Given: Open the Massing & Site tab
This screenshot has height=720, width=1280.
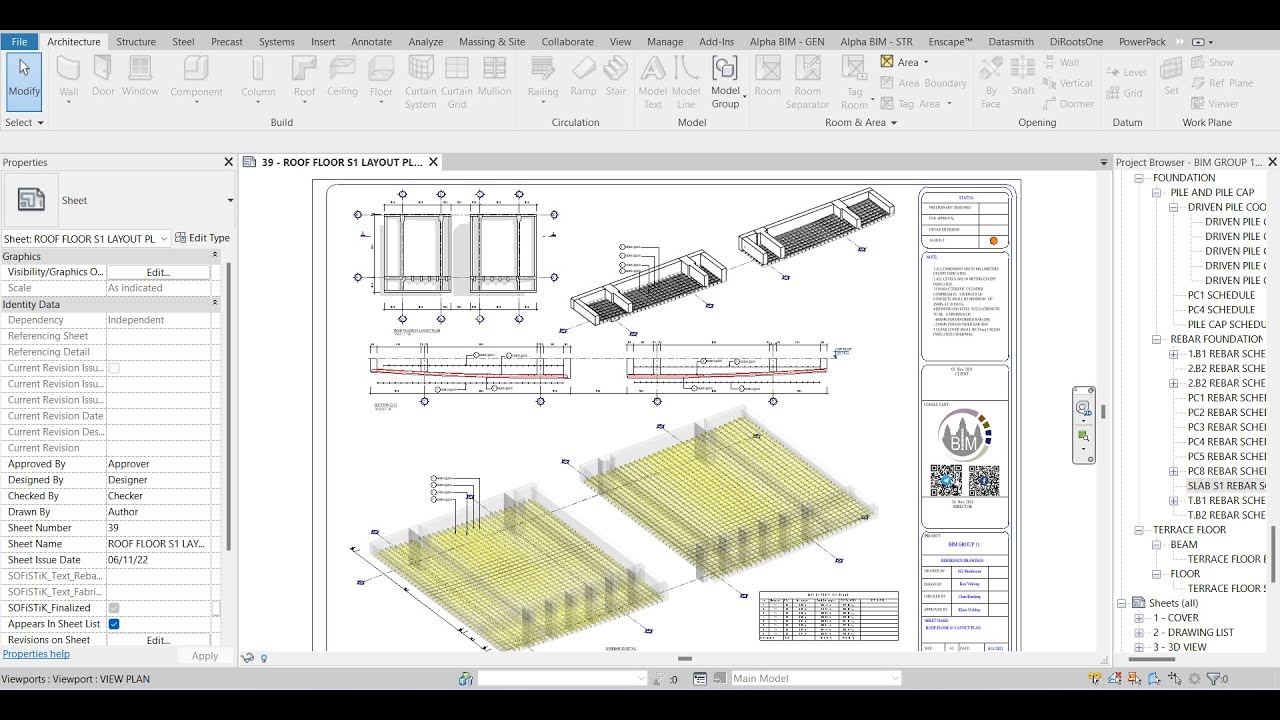Looking at the screenshot, I should (492, 42).
